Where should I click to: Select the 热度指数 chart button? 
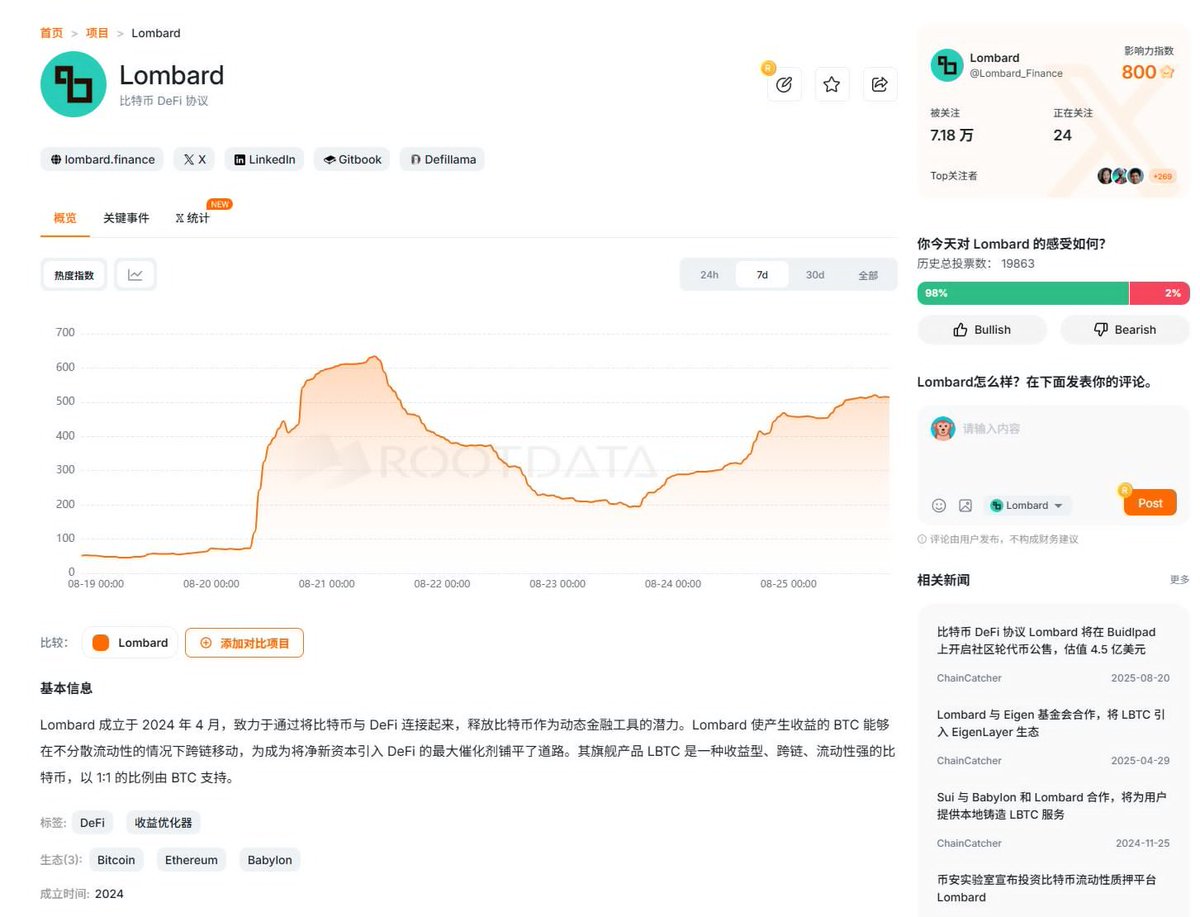[x=74, y=274]
